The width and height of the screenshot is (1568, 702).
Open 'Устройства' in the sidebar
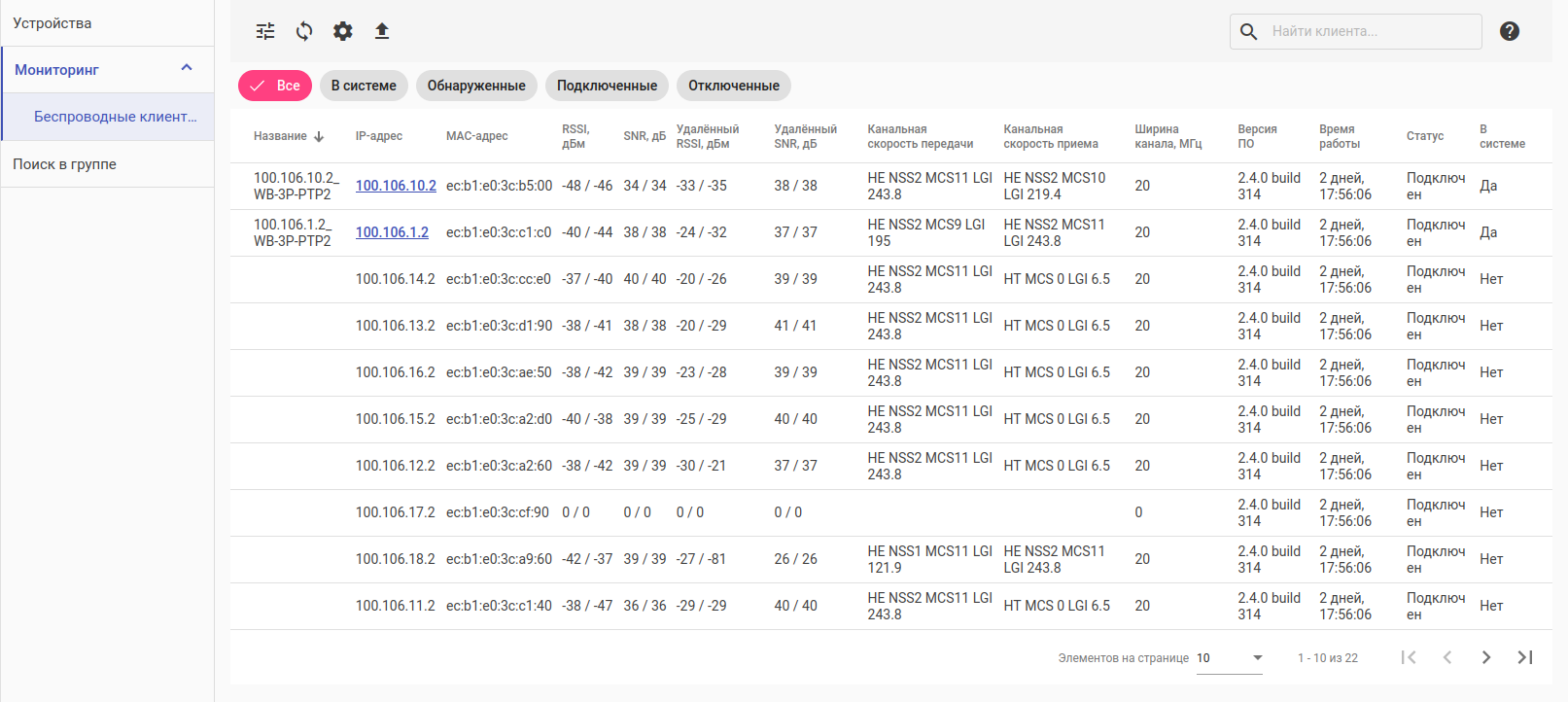point(52,23)
